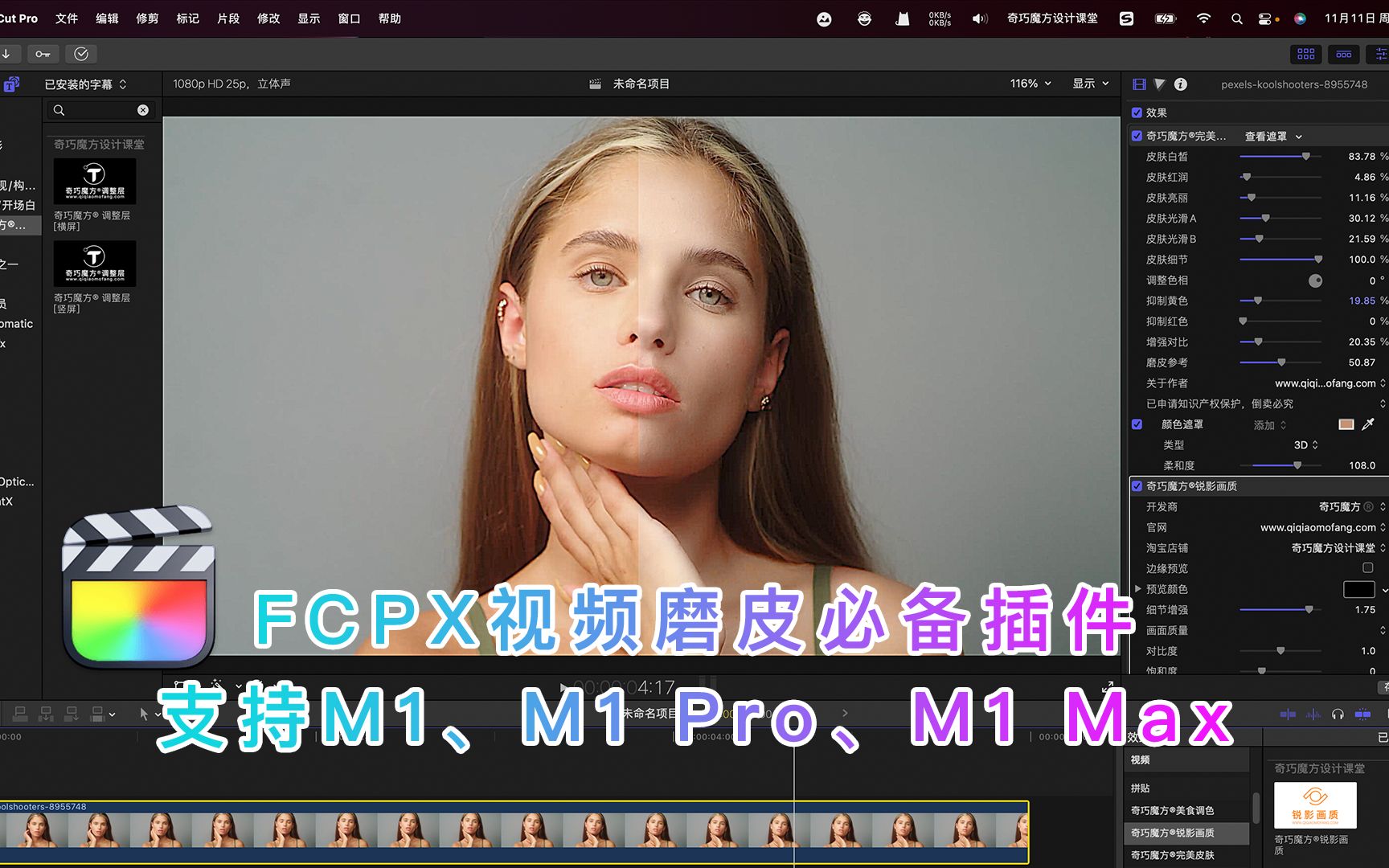Click the append clip edit icon

pos(72,713)
